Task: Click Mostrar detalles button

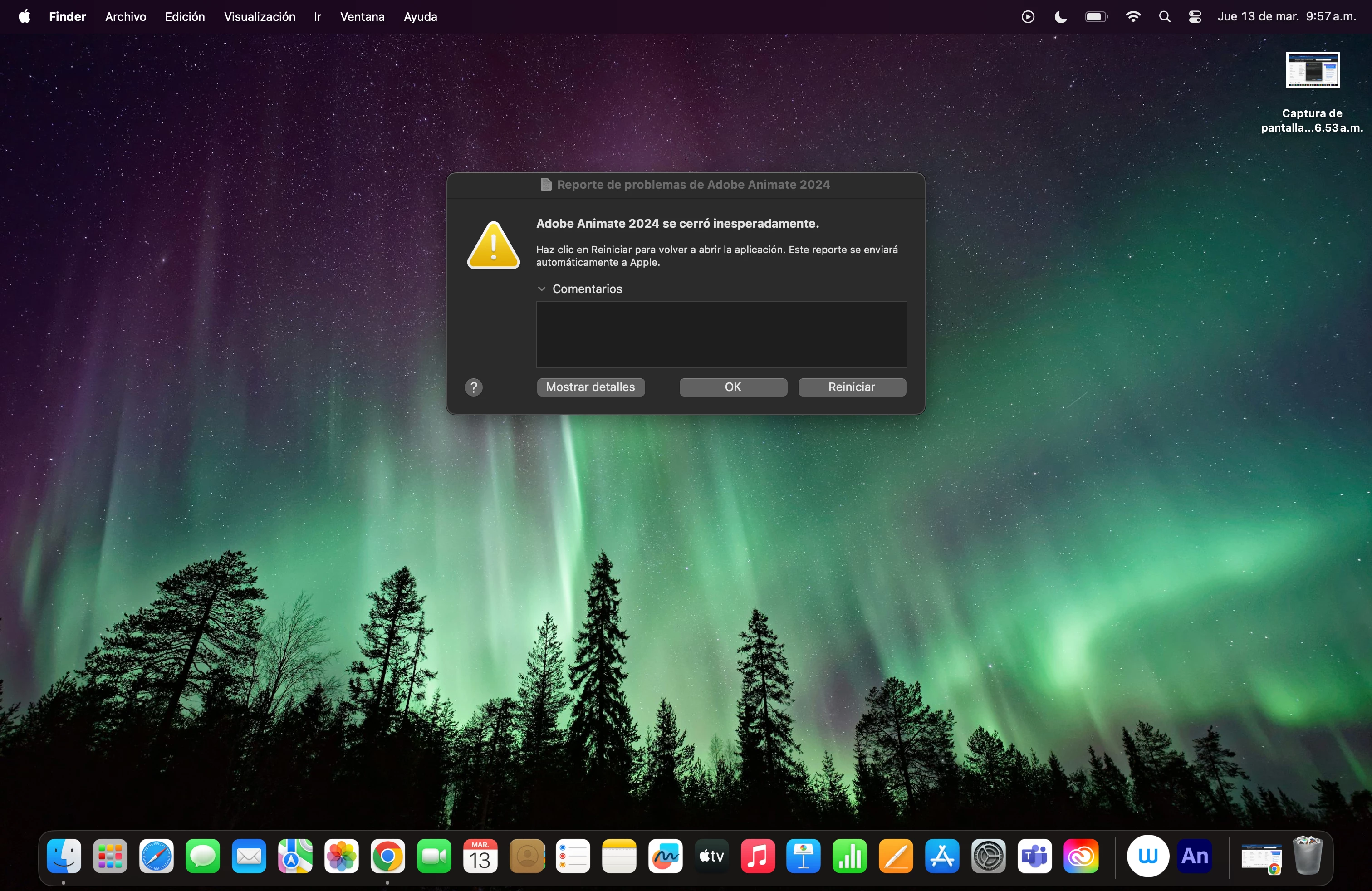Action: click(590, 387)
